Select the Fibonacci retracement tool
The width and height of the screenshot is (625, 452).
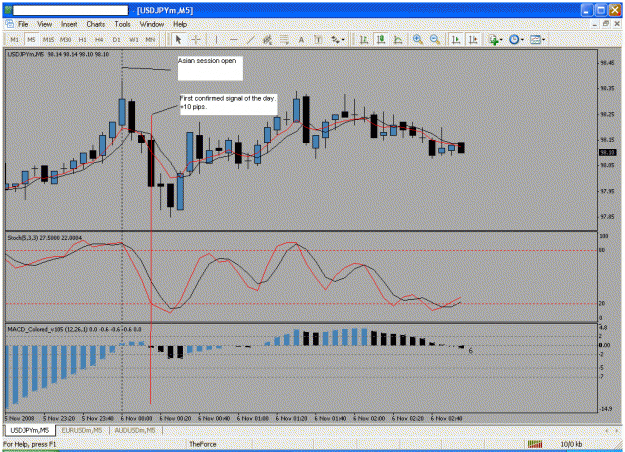point(284,39)
